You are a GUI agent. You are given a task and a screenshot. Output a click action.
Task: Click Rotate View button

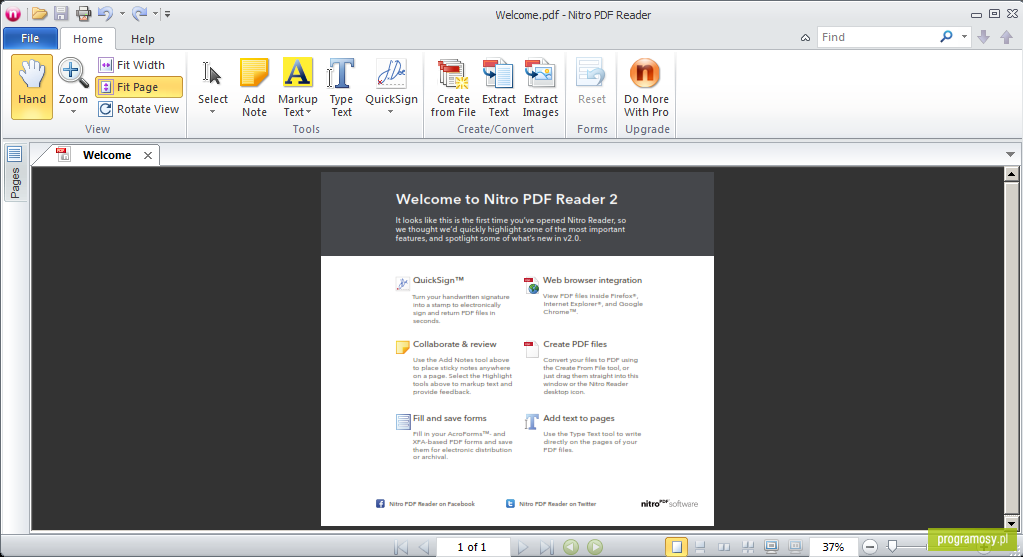[x=139, y=109]
